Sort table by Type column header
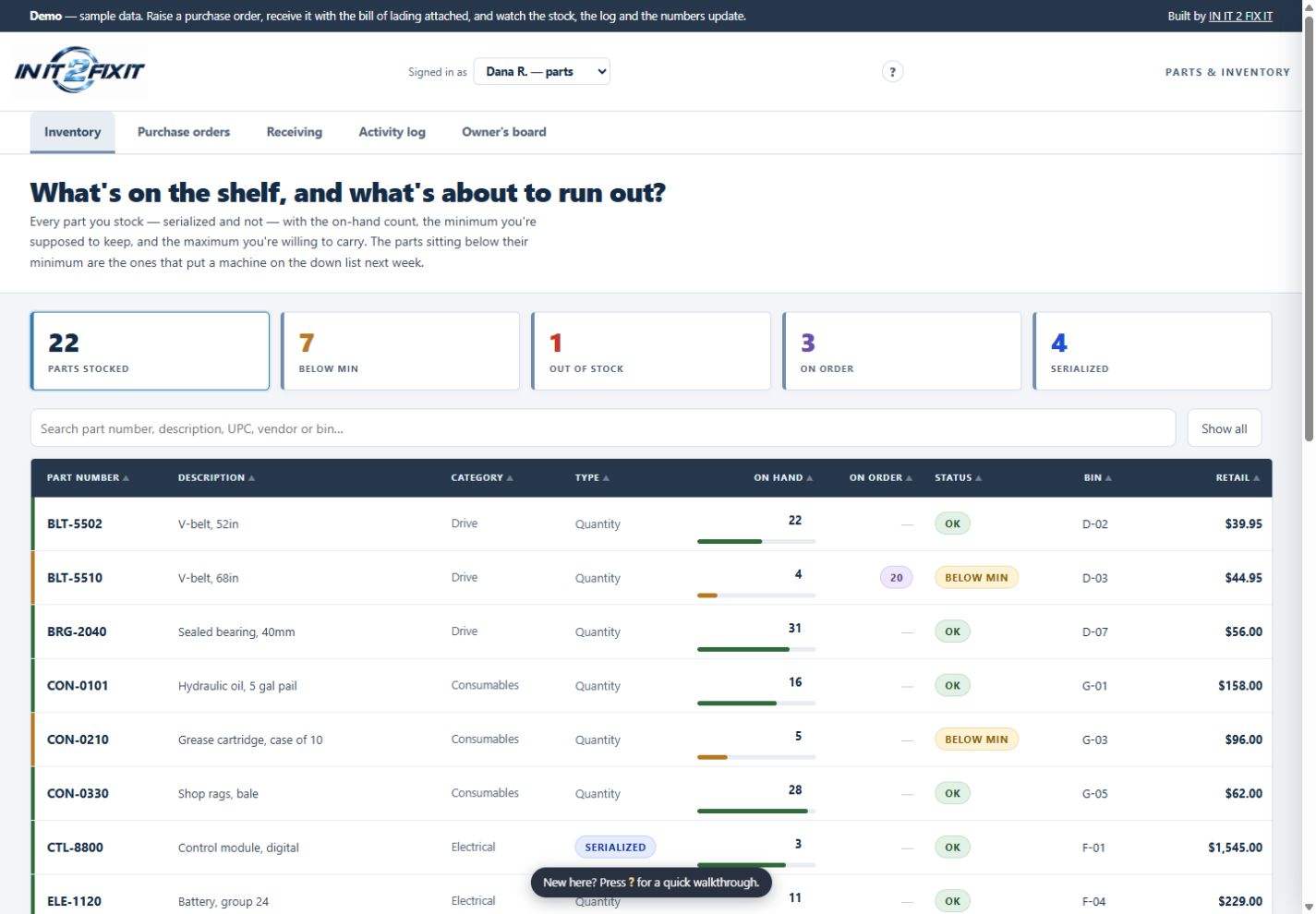The width and height of the screenshot is (1316, 914). pyautogui.click(x=592, y=477)
